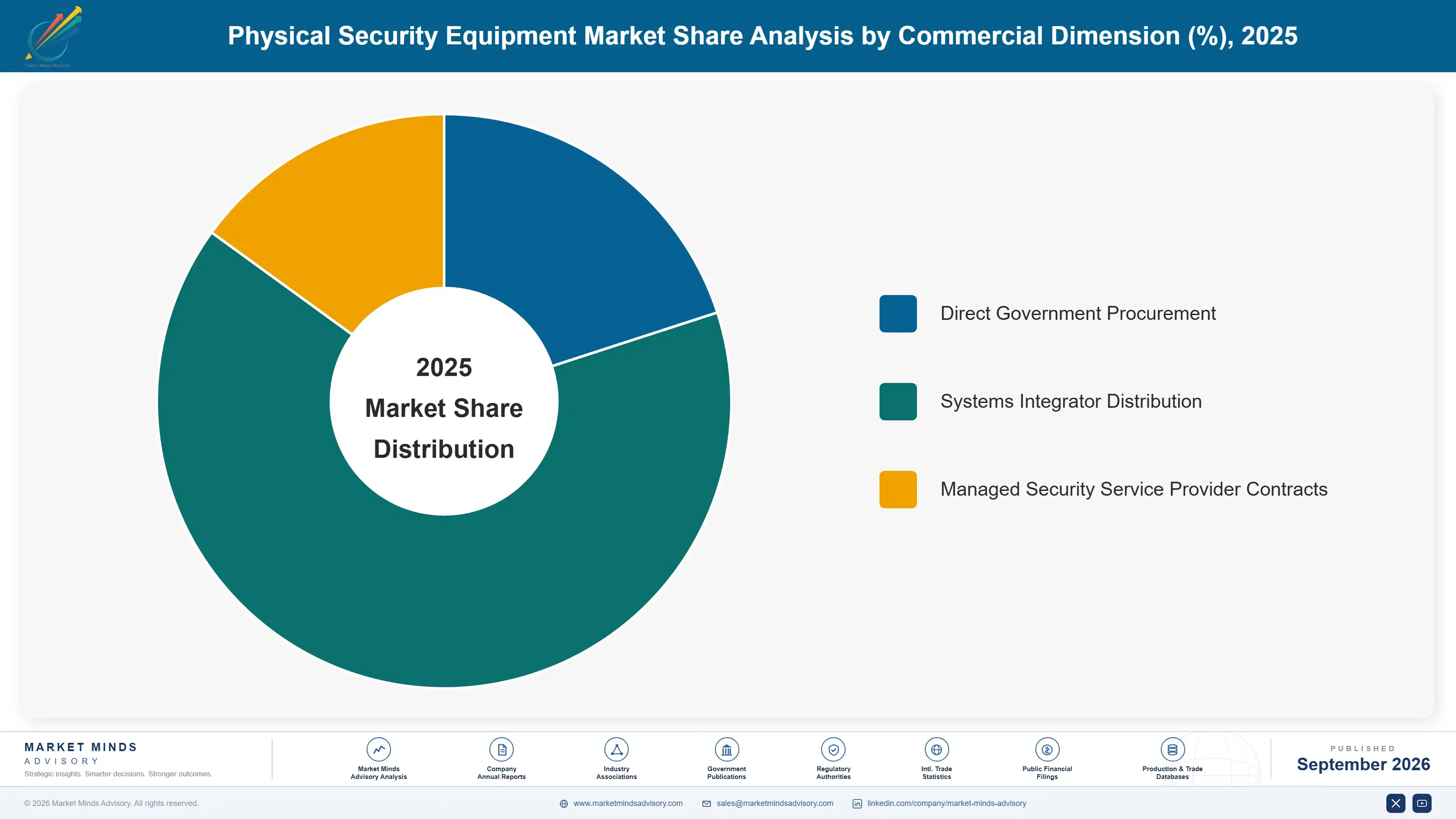1456x819 pixels.
Task: Click the email envelope icon in footer
Action: (x=707, y=804)
